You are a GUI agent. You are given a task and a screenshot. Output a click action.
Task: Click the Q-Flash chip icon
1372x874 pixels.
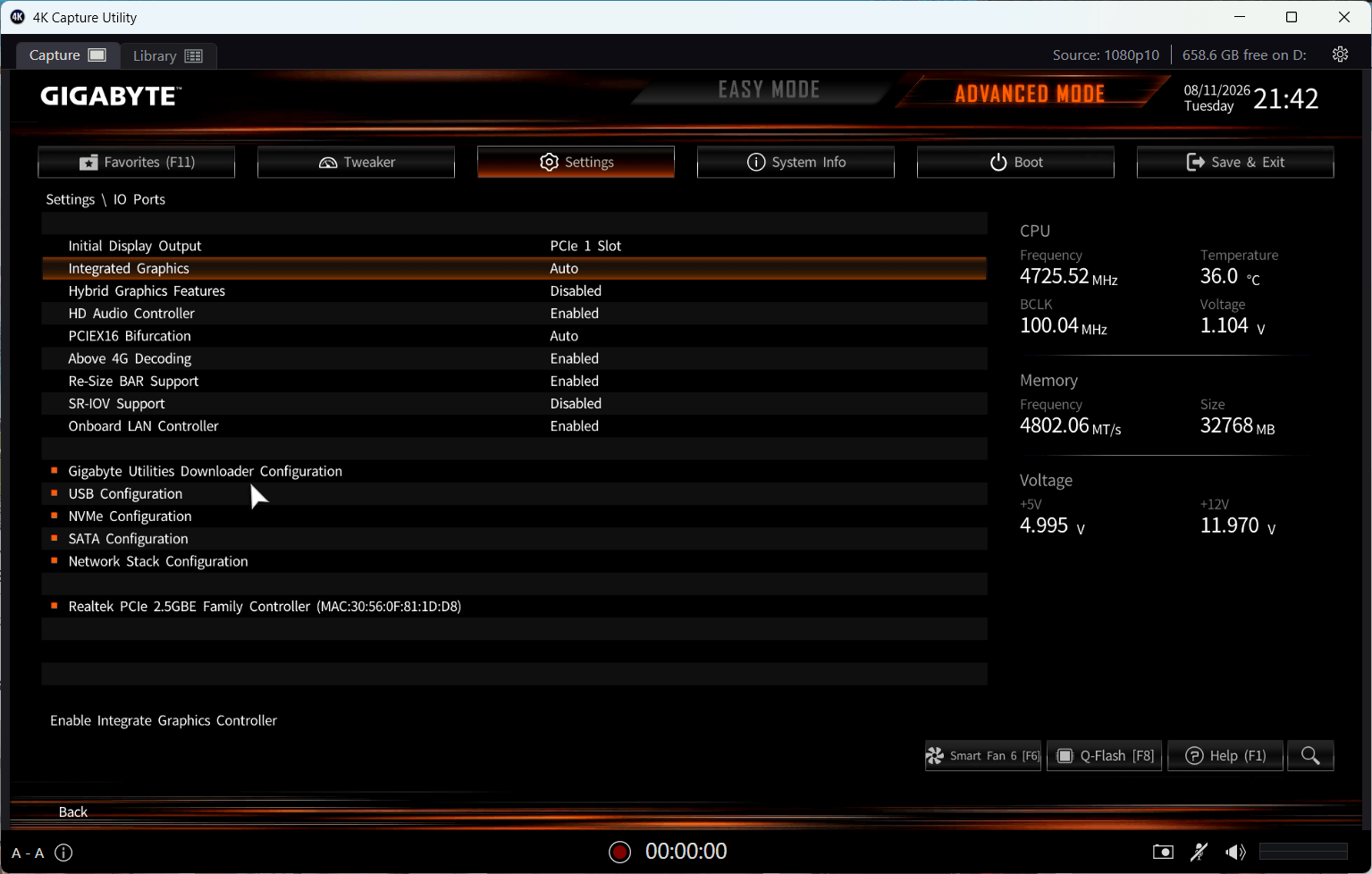(x=1065, y=756)
